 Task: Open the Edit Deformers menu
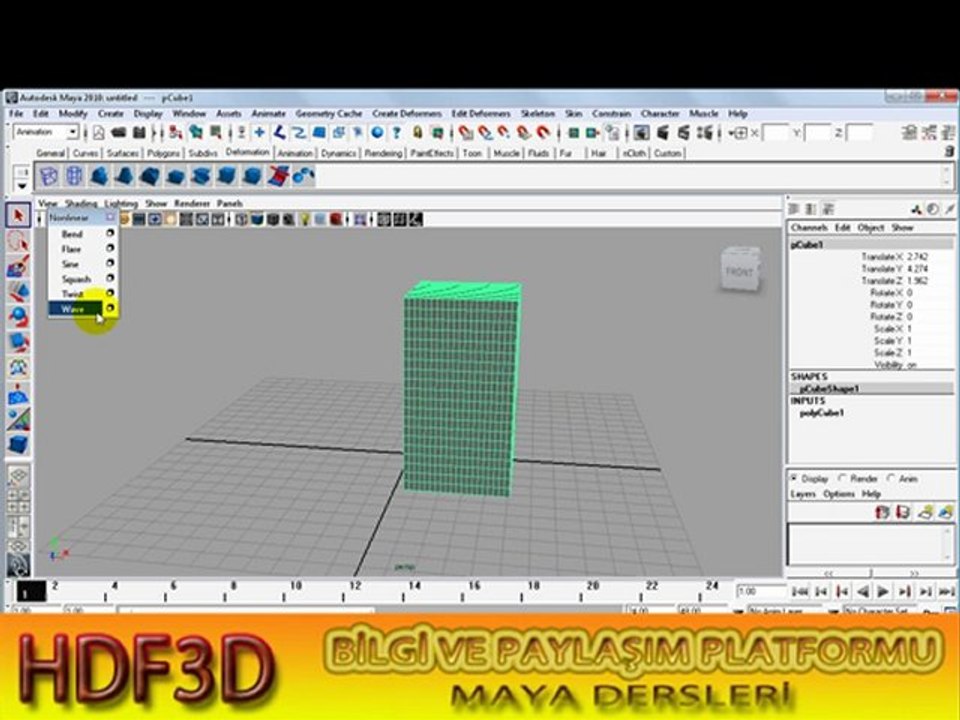481,114
